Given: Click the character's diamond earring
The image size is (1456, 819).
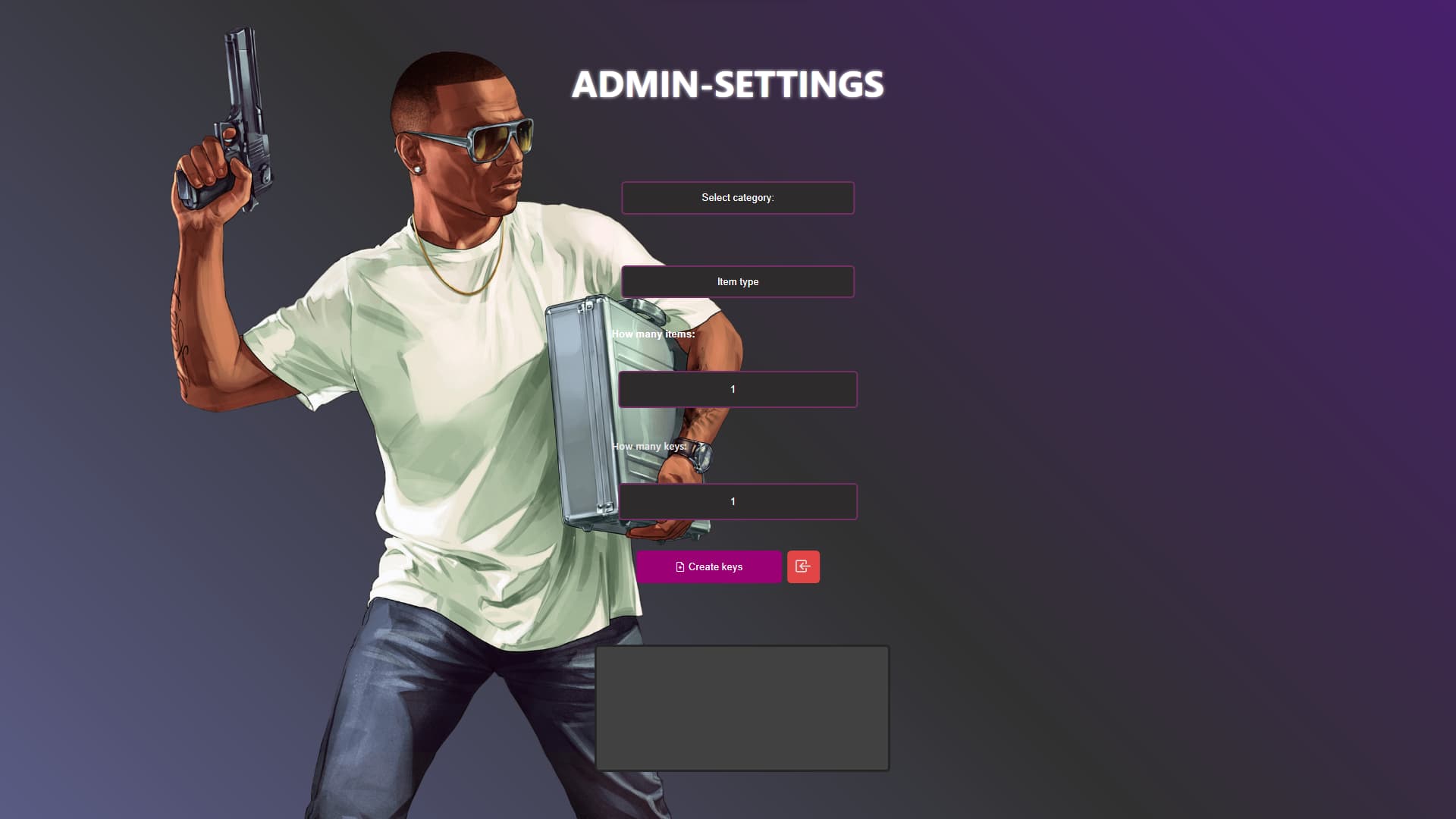Looking at the screenshot, I should coord(416,168).
